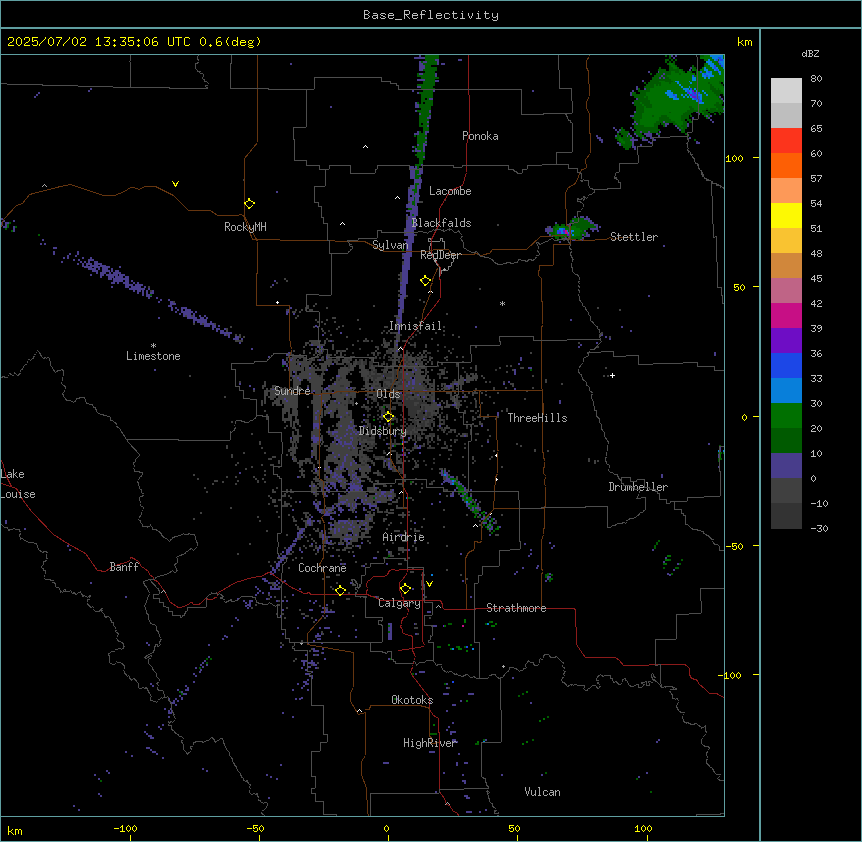
Task: Pick the dark orange 57-60 dBZ swatch
Action: click(x=786, y=165)
